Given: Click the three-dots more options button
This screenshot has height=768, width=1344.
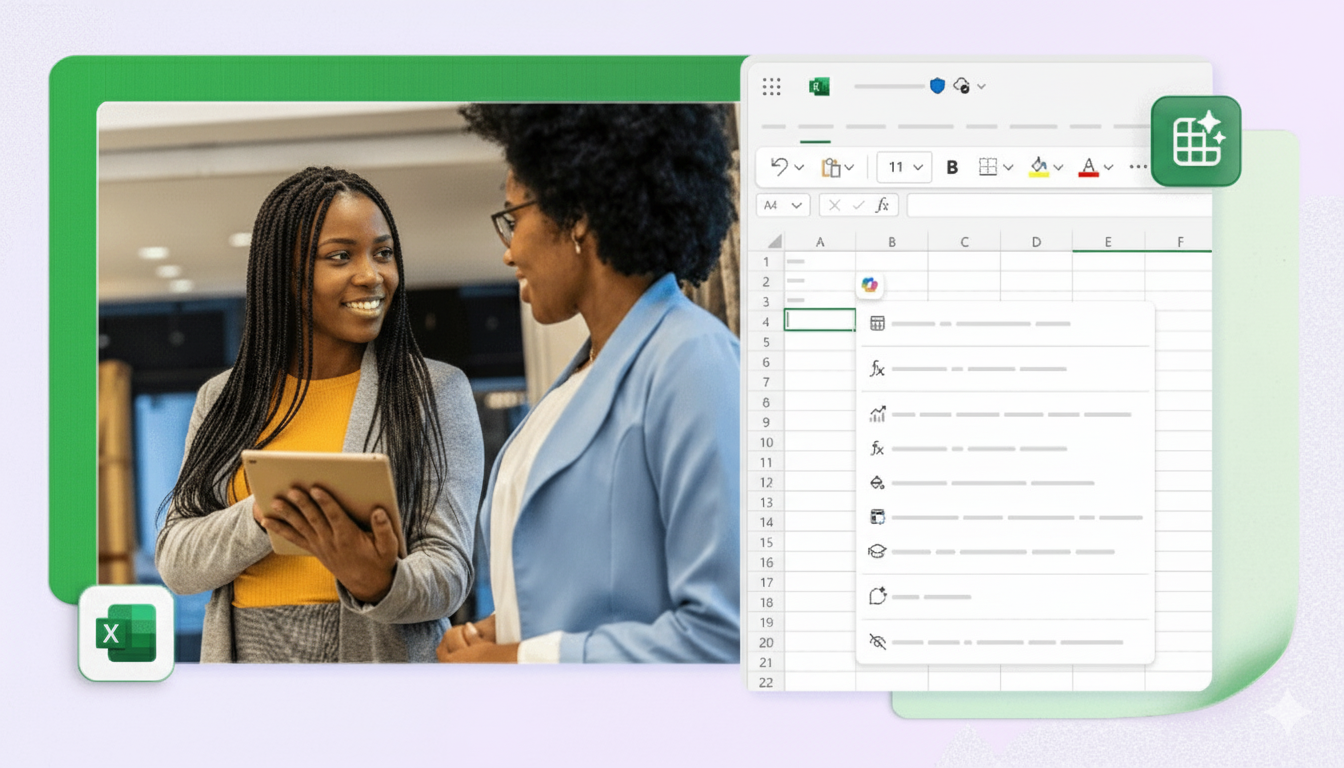Looking at the screenshot, I should [1138, 167].
